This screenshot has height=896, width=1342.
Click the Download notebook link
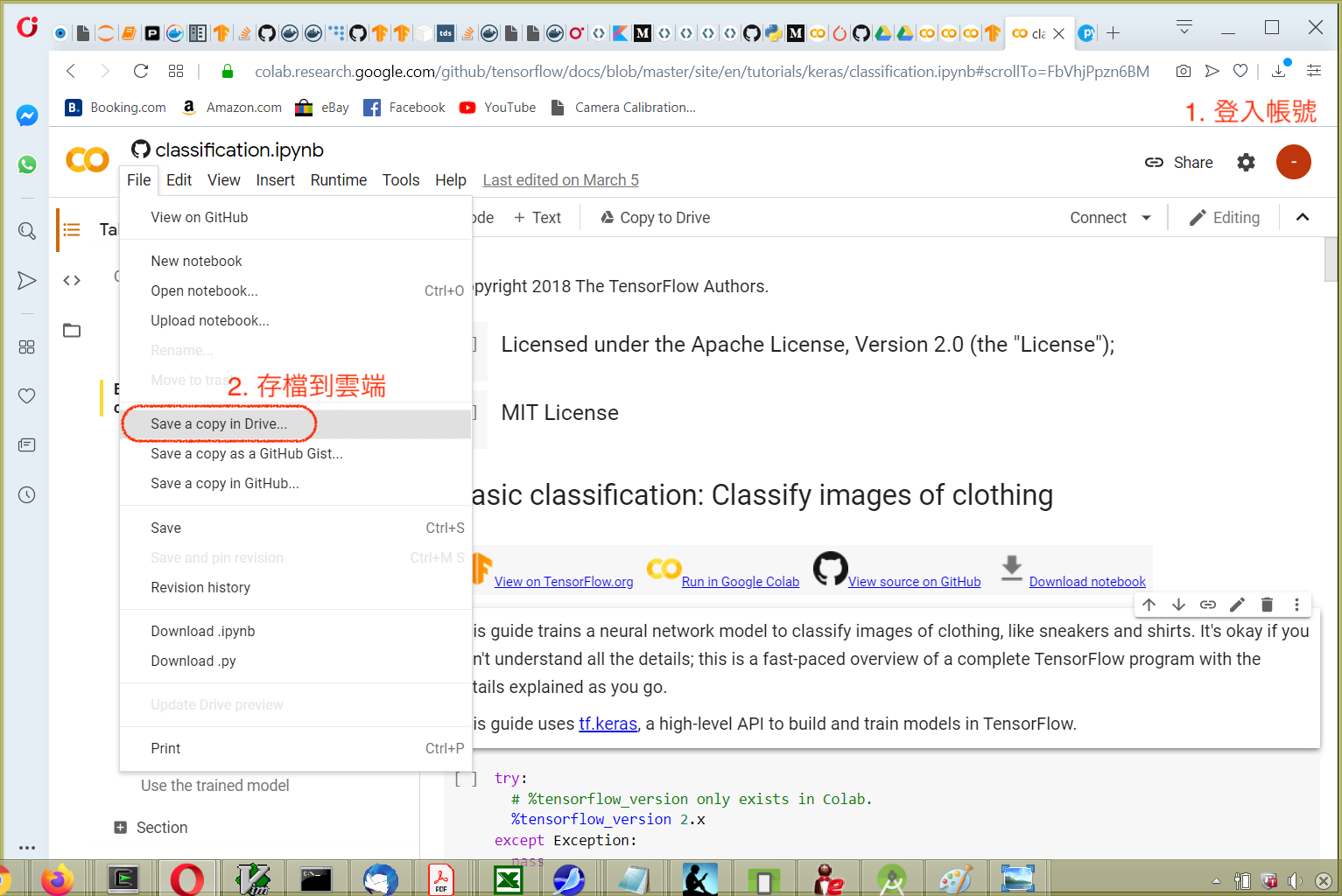pyautogui.click(x=1087, y=582)
